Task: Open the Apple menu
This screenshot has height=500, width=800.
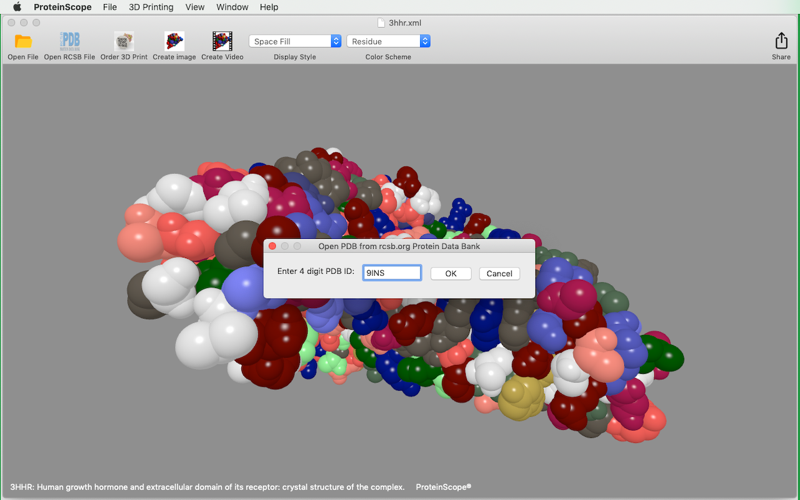Action: tap(17, 7)
